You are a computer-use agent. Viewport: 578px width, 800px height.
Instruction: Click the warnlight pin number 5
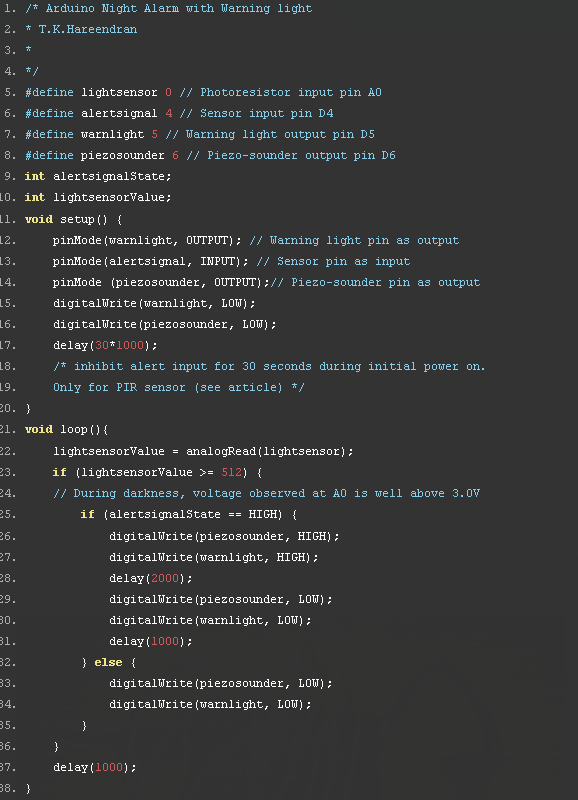(155, 134)
